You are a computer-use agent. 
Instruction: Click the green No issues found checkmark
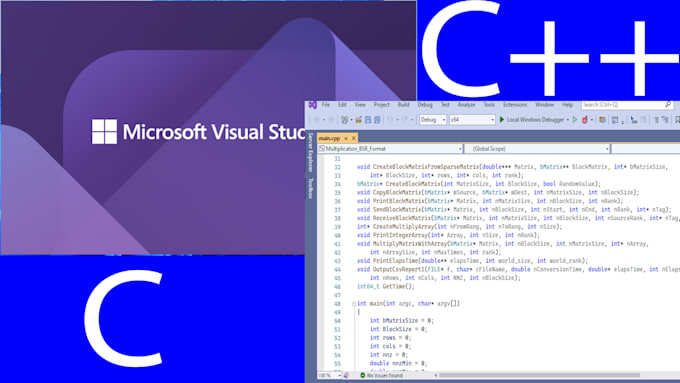point(363,375)
